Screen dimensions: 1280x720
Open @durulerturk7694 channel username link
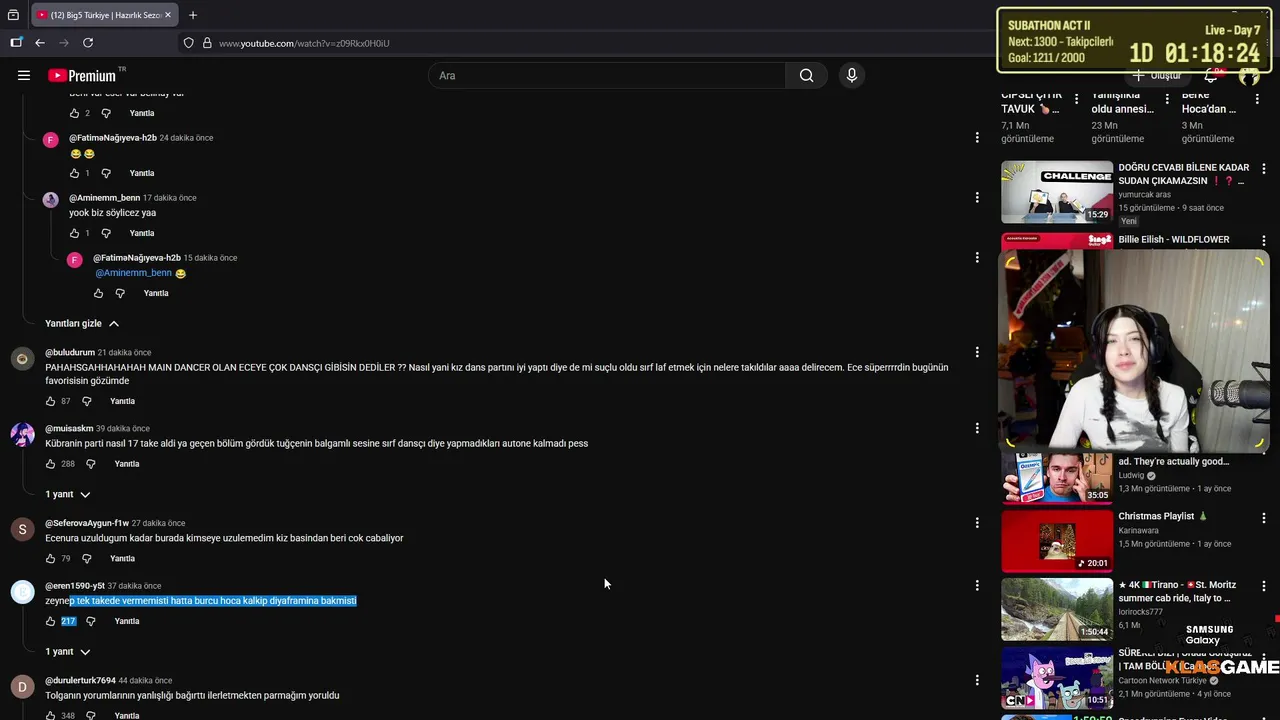pos(80,680)
